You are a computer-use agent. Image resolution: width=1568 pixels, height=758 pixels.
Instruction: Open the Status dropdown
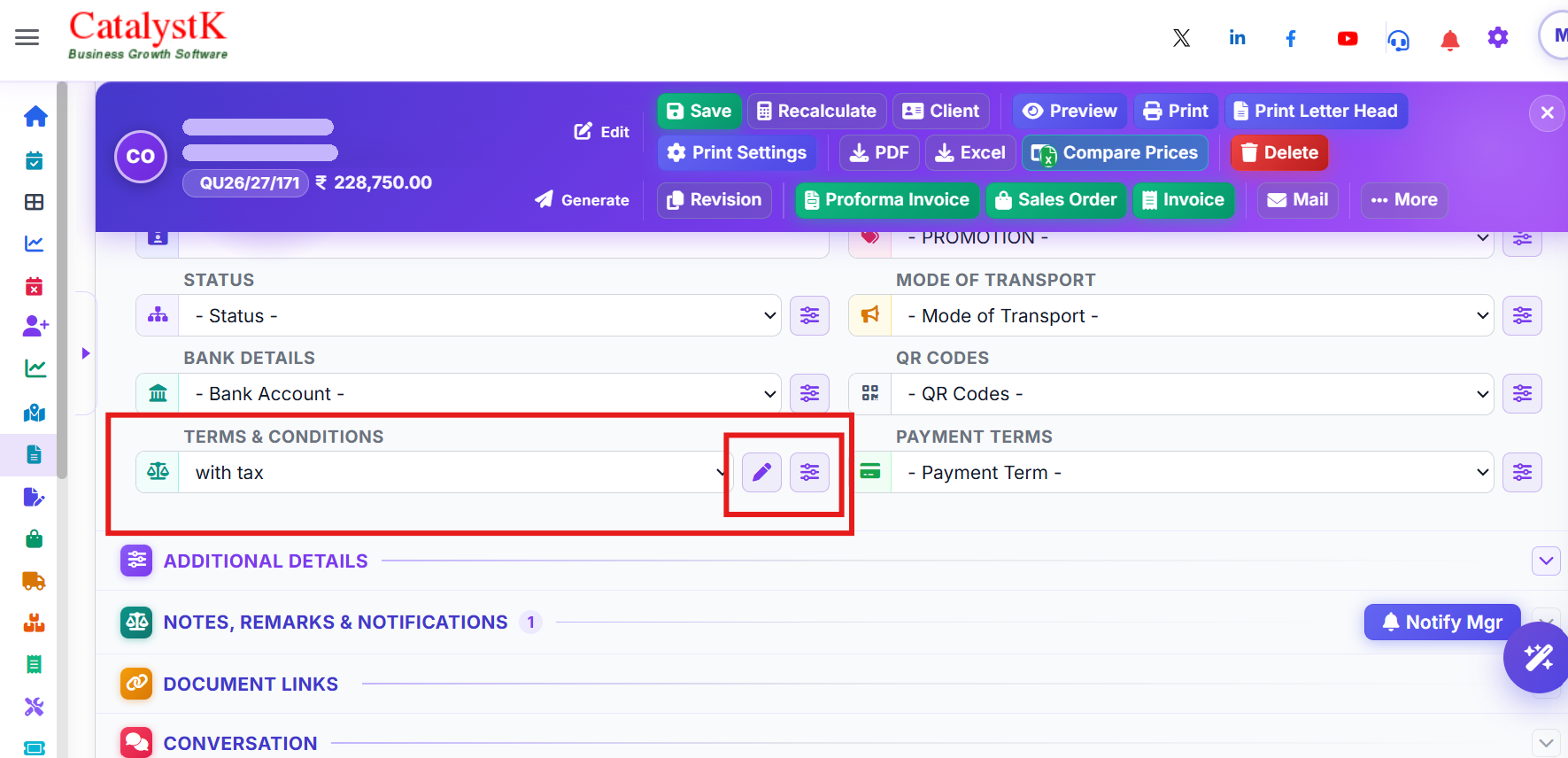tap(480, 315)
